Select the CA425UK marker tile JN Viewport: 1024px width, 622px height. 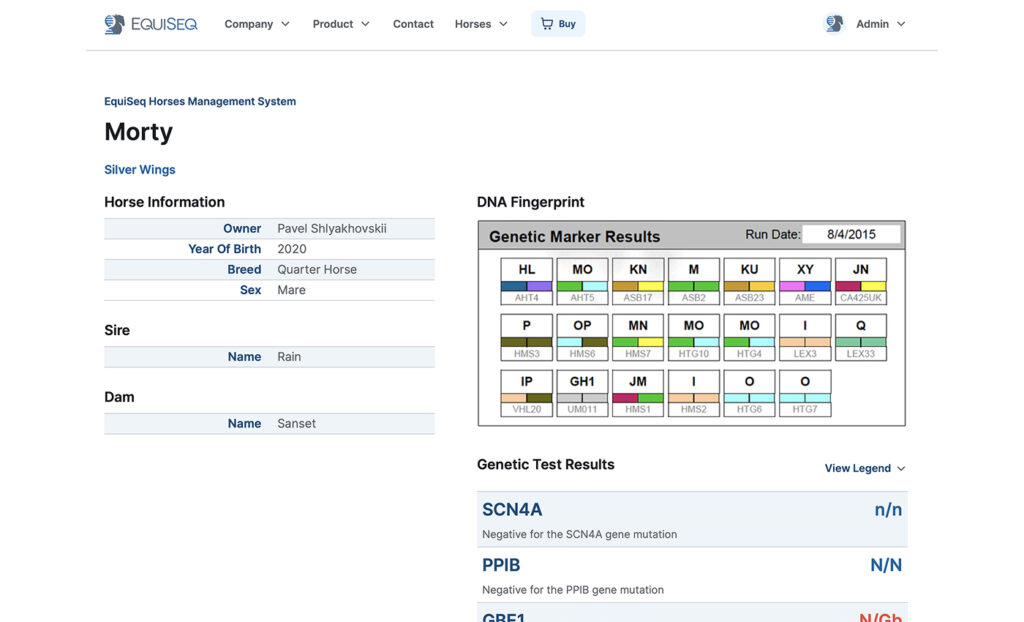pos(861,282)
